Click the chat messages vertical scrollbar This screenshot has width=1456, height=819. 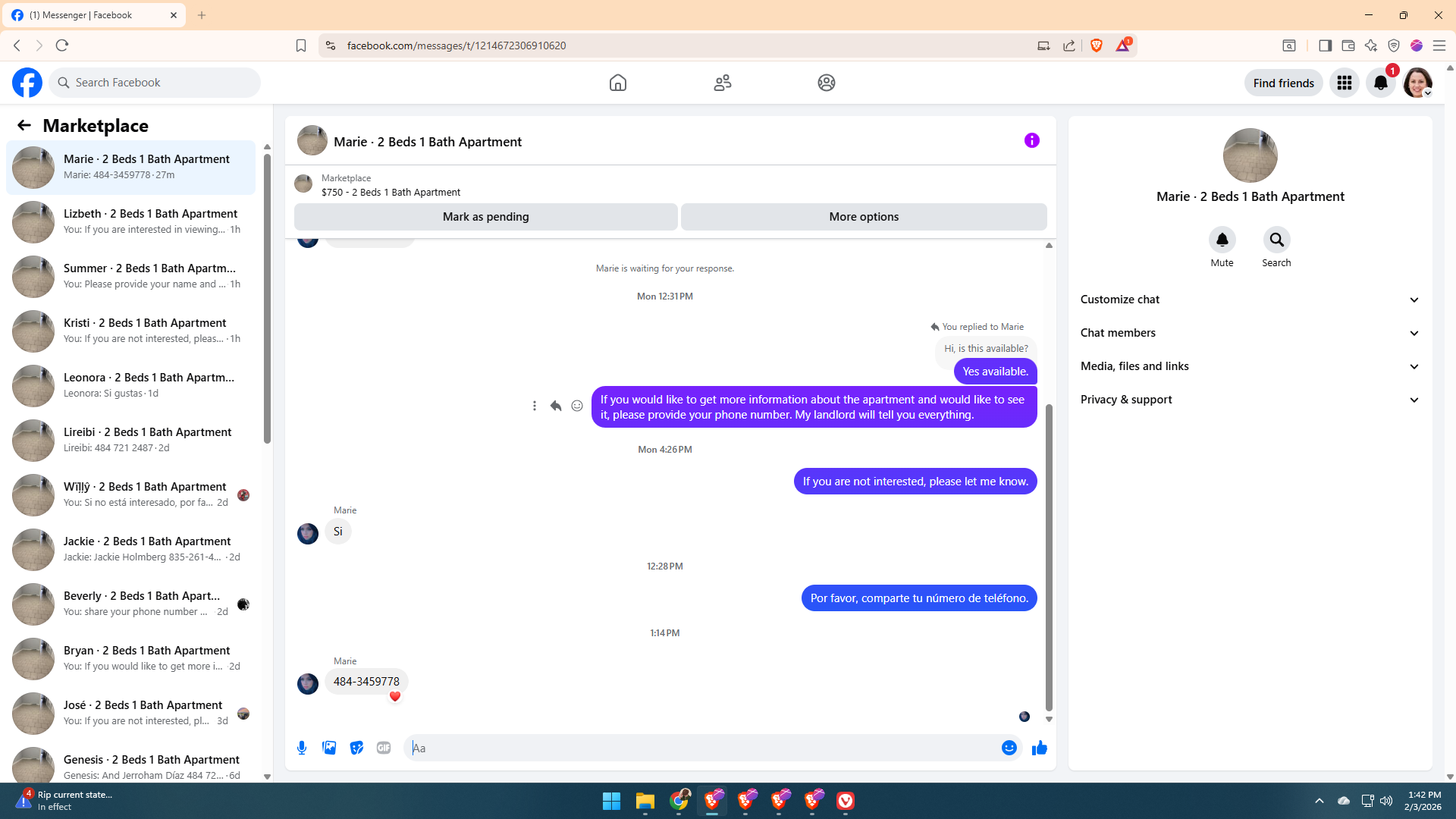(x=1049, y=557)
